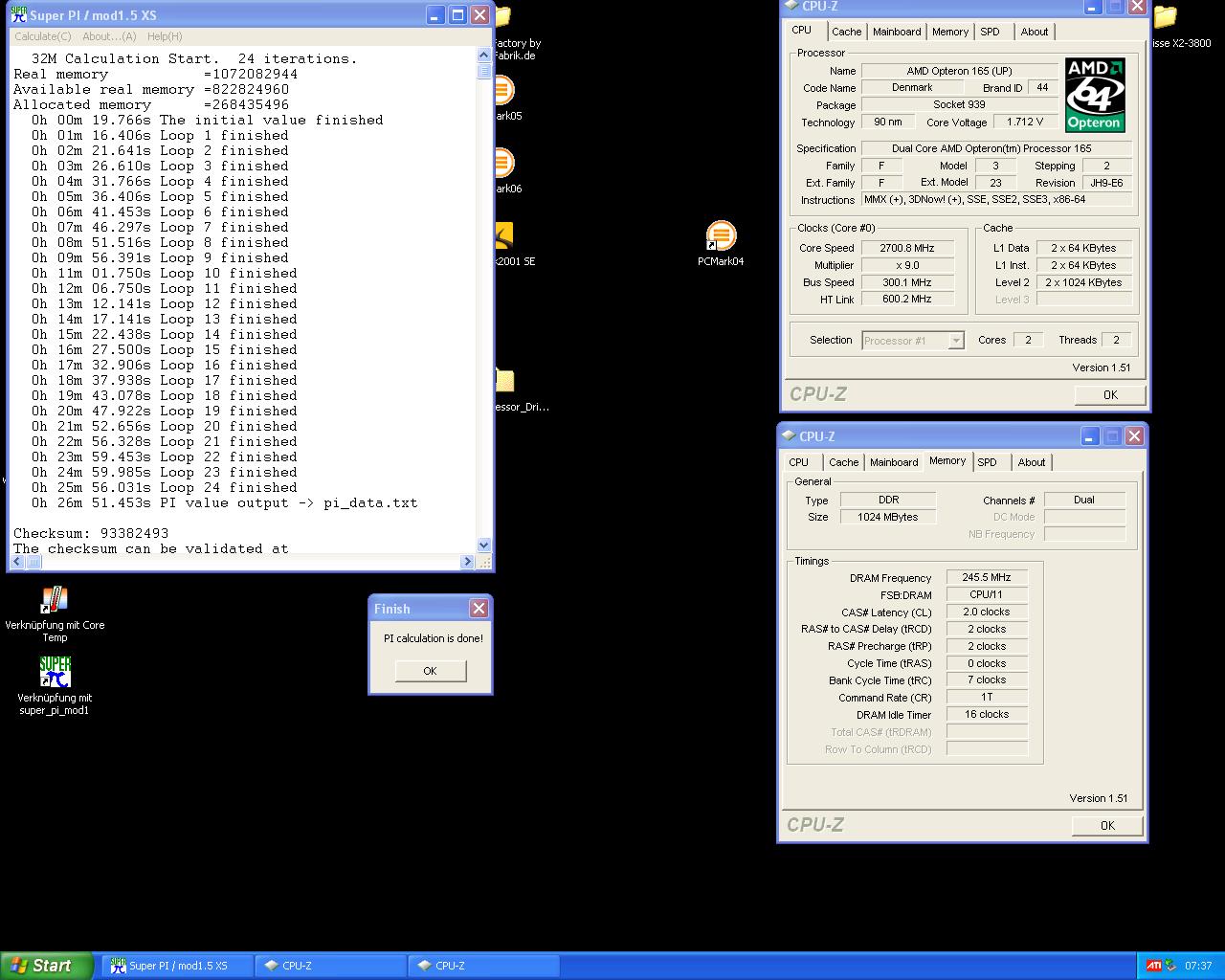The height and width of the screenshot is (980, 1225).
Task: Click the HT Link value 600.2 MHz
Action: coord(907,300)
